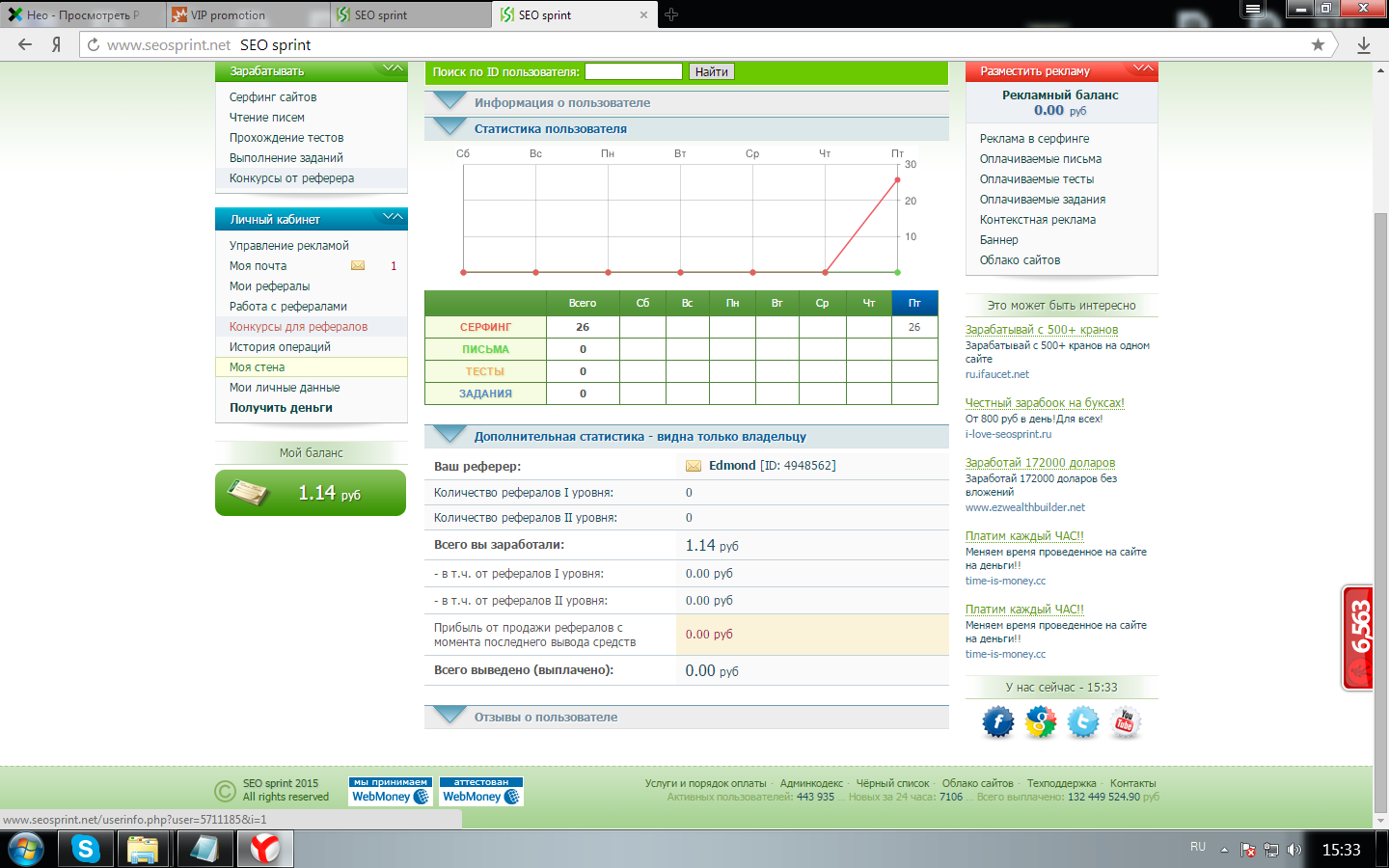Image resolution: width=1389 pixels, height=868 pixels.
Task: Open Контекстная реклама link
Action: pos(1038,220)
